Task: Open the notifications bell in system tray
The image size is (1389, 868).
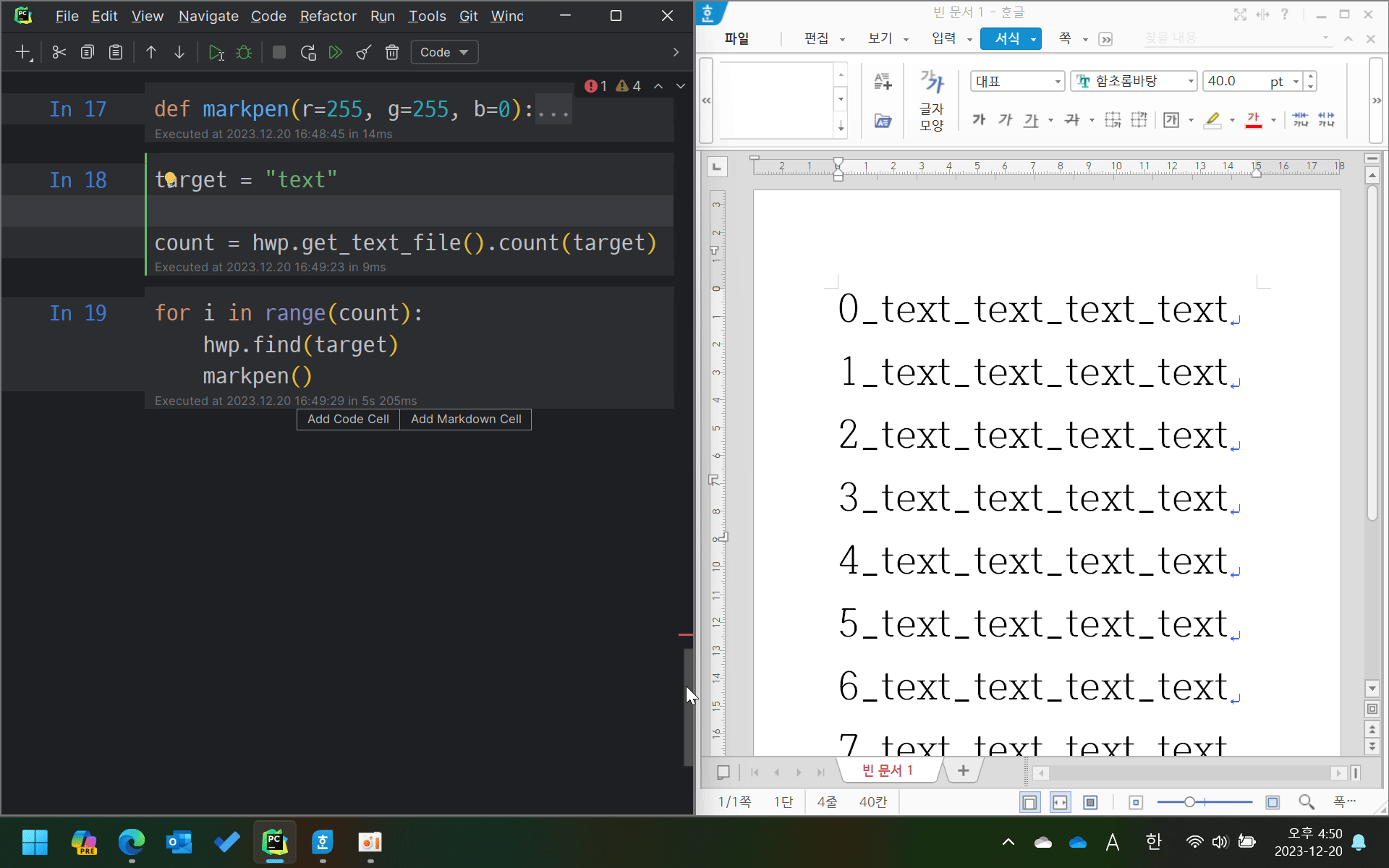Action: tap(1359, 842)
